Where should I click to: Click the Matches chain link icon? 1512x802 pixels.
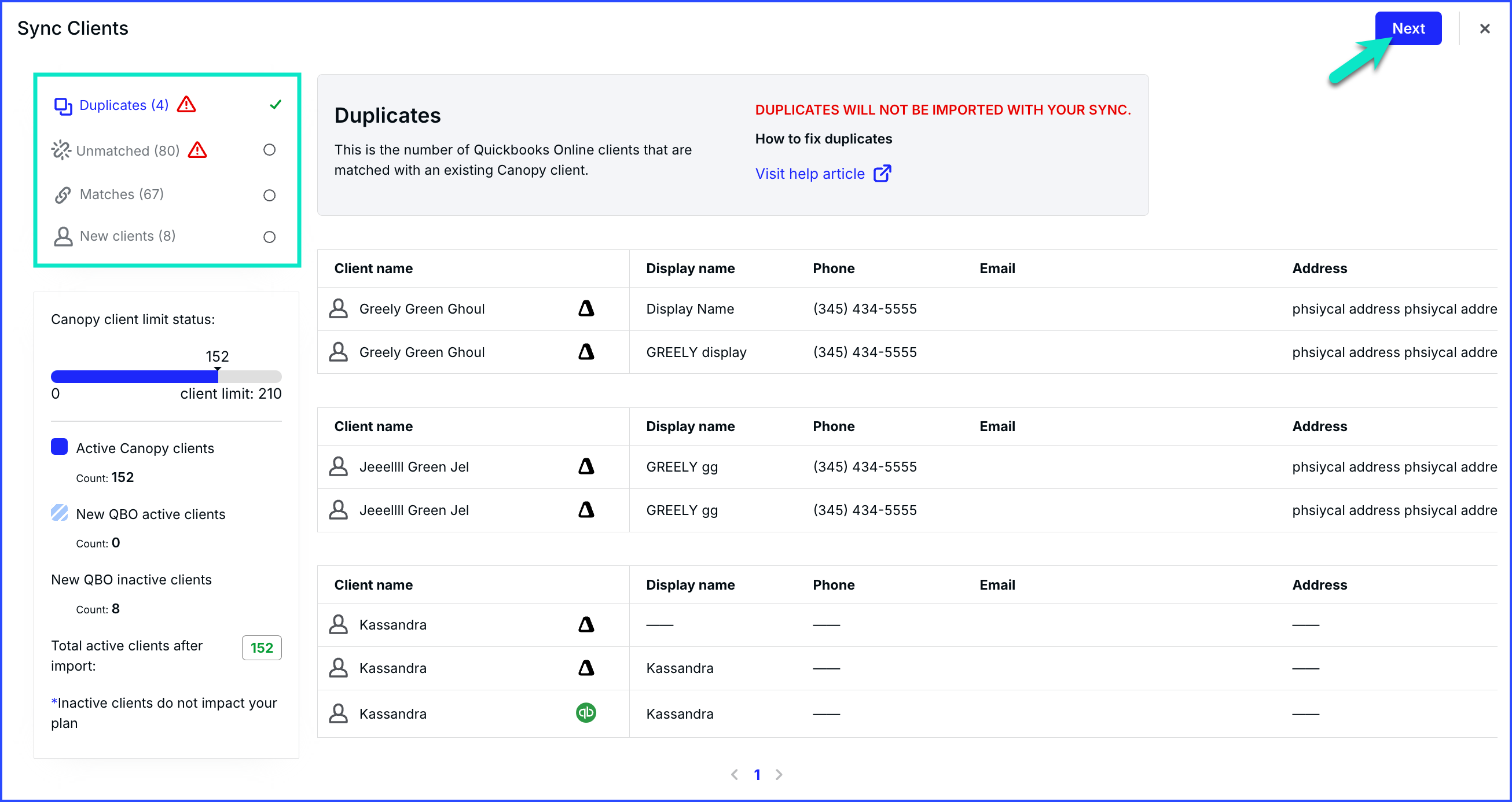[x=63, y=195]
